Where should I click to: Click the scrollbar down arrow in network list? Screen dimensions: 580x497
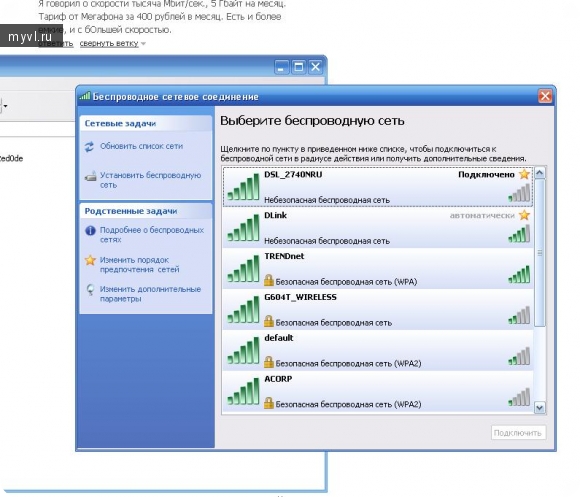(x=540, y=408)
